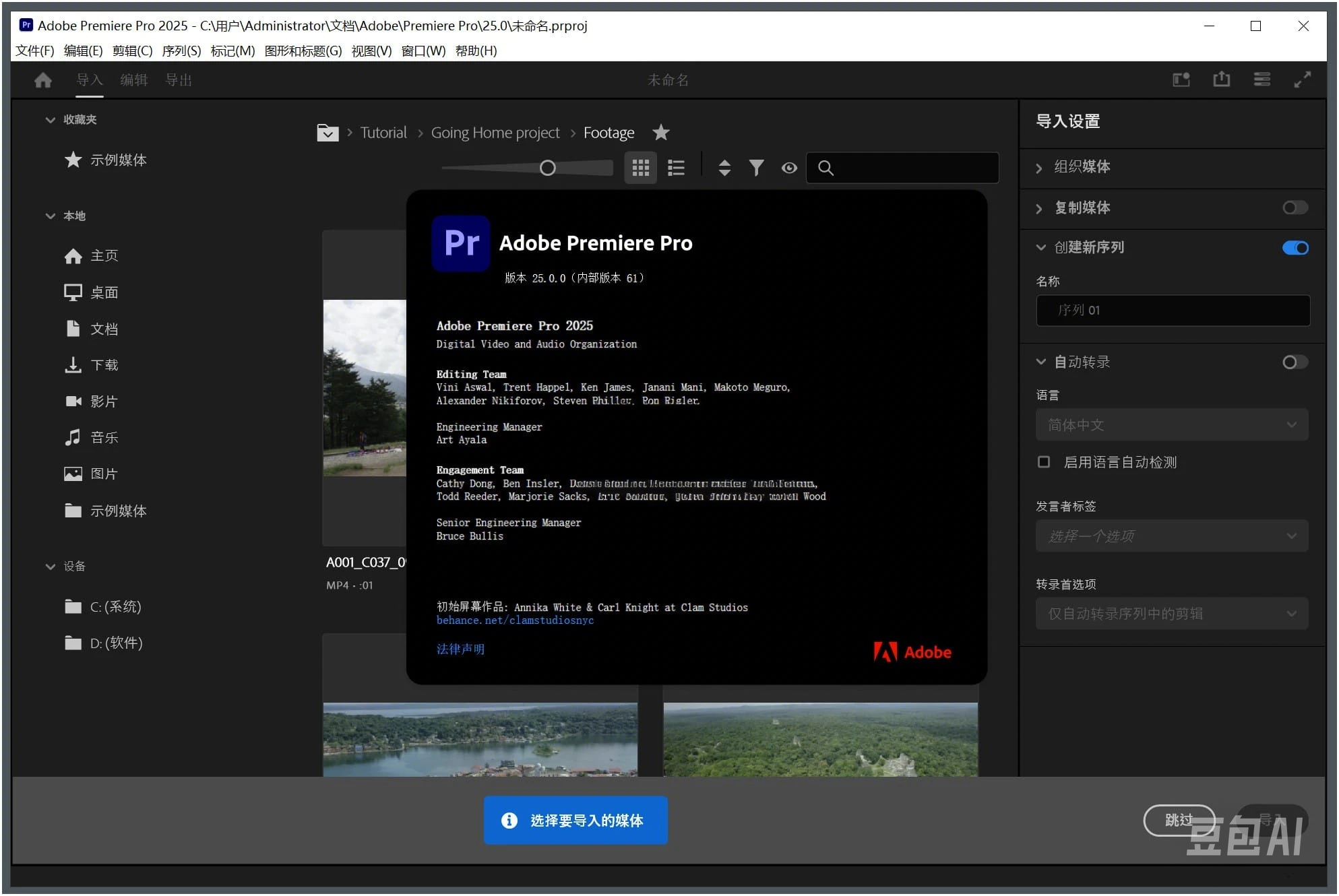This screenshot has width=1339, height=896.
Task: Navigate to 桌面 desktop folder
Action: 92,292
